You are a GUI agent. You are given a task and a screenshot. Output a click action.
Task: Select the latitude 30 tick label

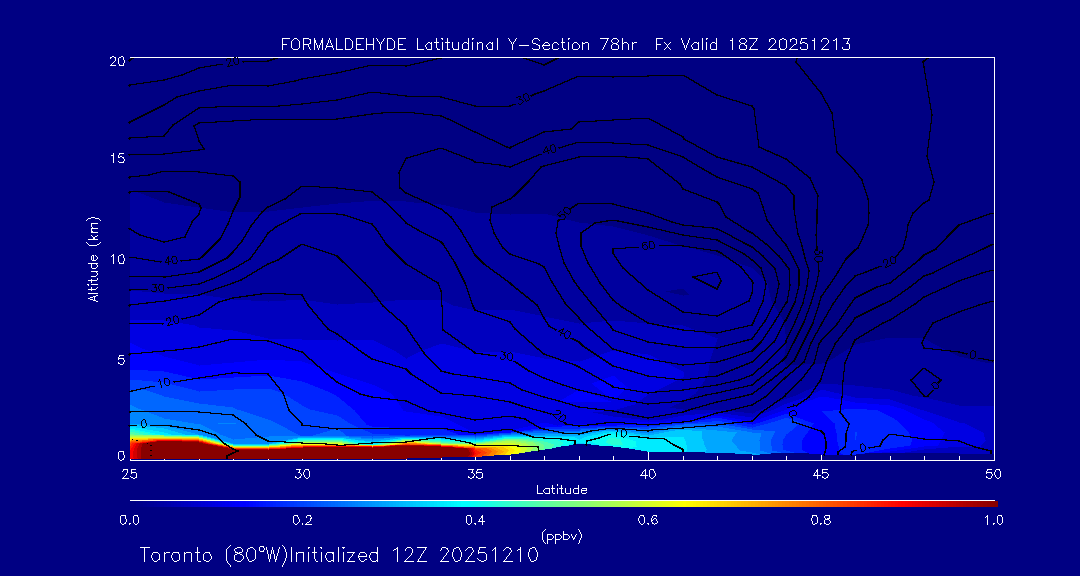pyautogui.click(x=302, y=473)
